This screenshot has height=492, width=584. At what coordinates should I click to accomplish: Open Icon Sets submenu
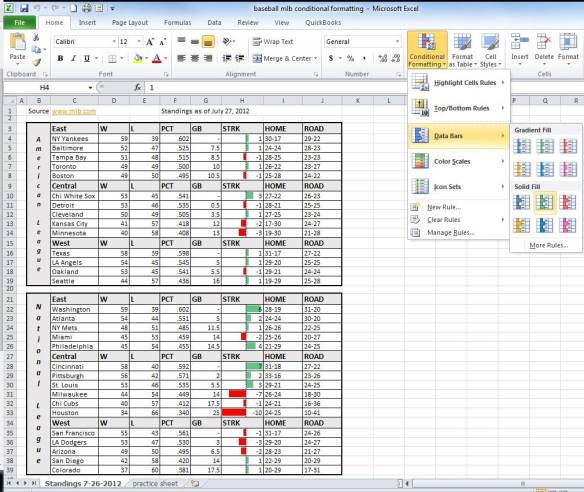coord(458,187)
